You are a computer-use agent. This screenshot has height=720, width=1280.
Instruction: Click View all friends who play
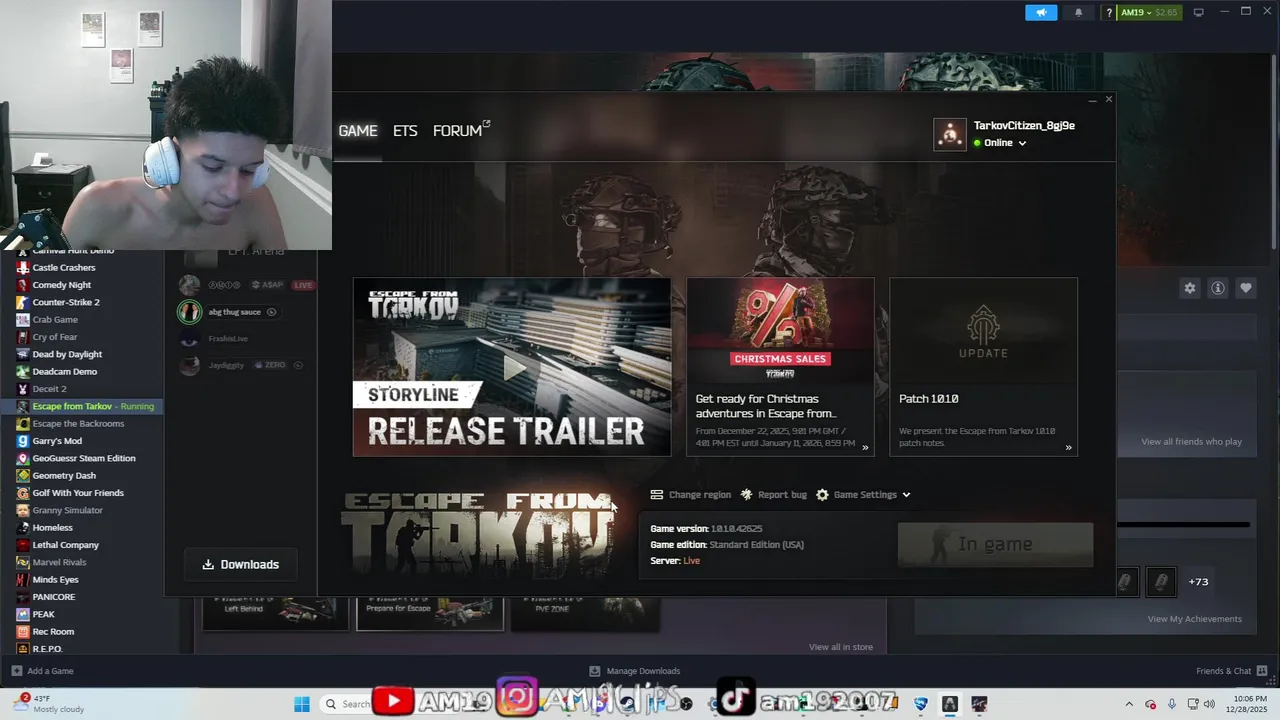point(1192,442)
